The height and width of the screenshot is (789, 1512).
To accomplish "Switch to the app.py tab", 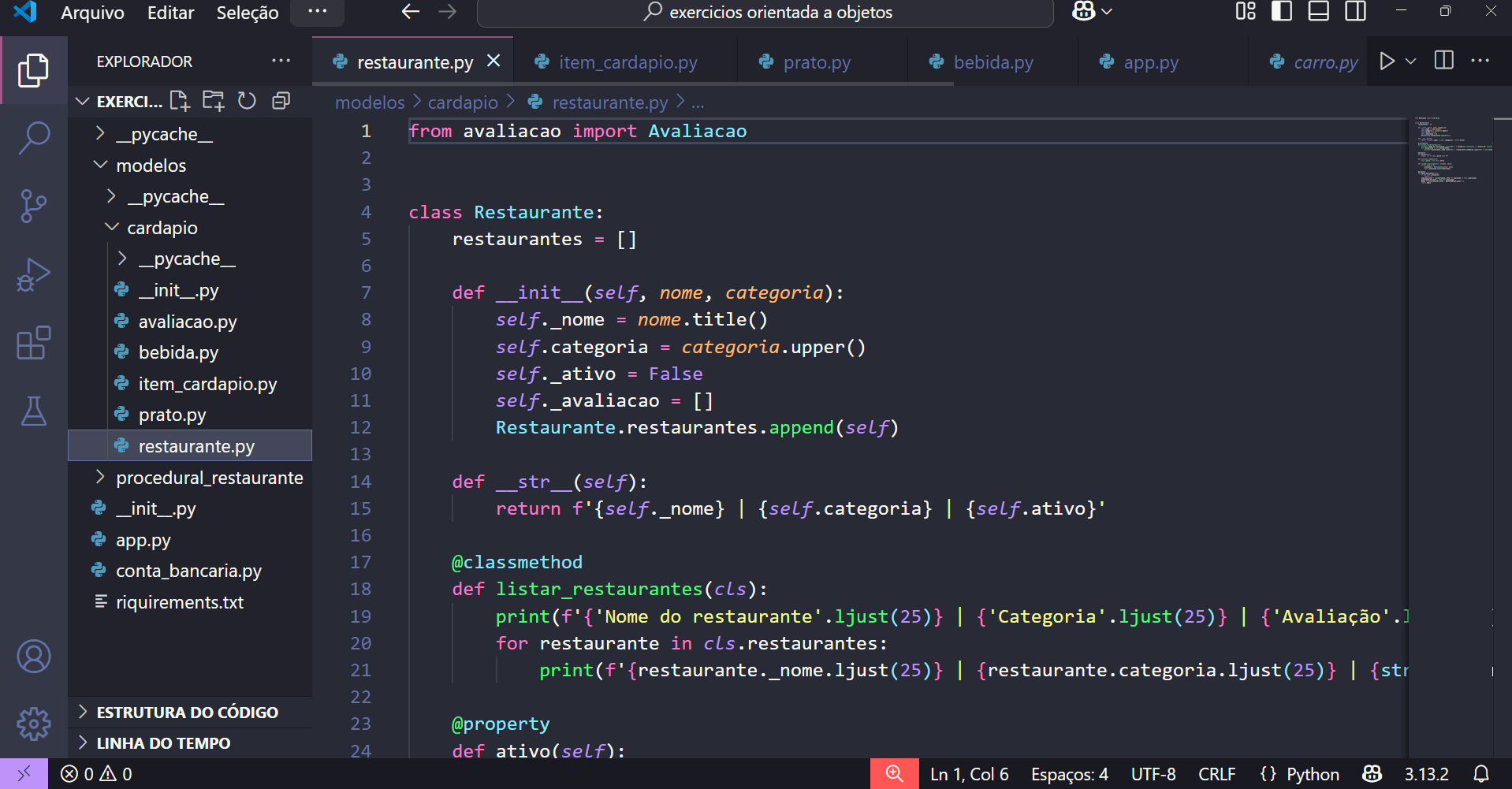I will tap(1150, 62).
